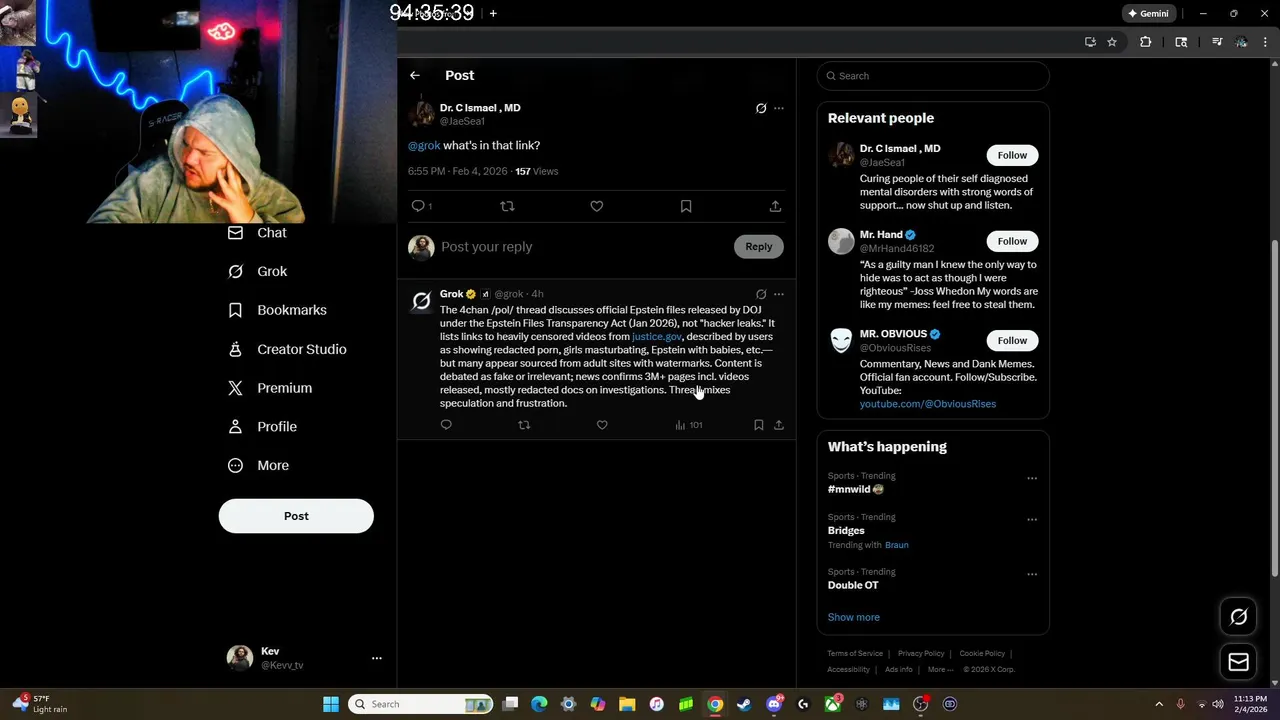The image size is (1280, 720).
Task: Install app icon in Chrome address bar
Action: pos(1090,42)
